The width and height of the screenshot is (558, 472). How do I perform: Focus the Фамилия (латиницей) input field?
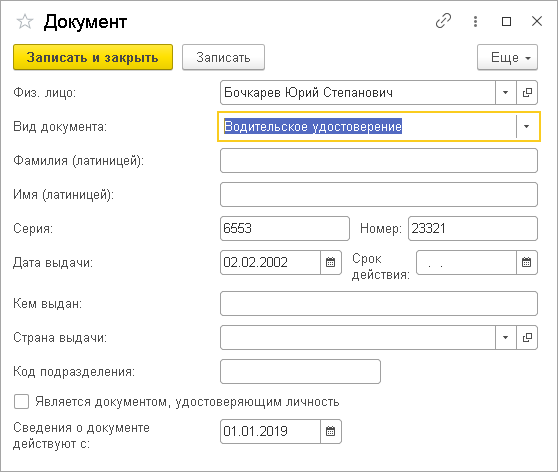[379, 161]
